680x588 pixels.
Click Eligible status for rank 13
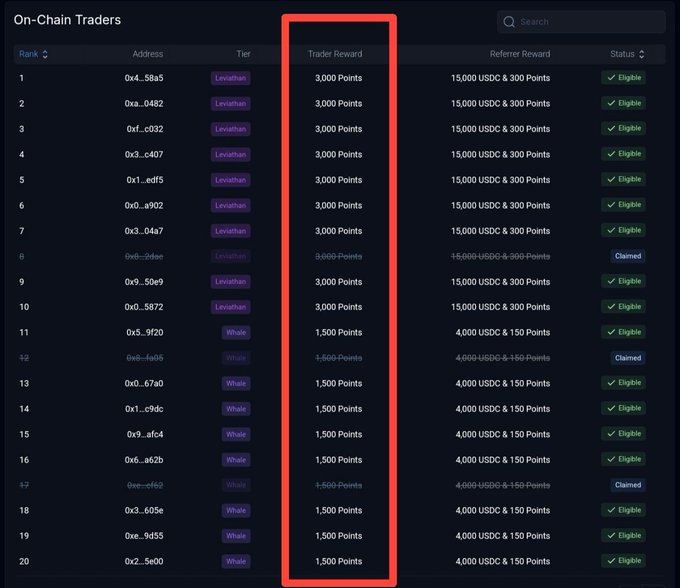click(623, 383)
